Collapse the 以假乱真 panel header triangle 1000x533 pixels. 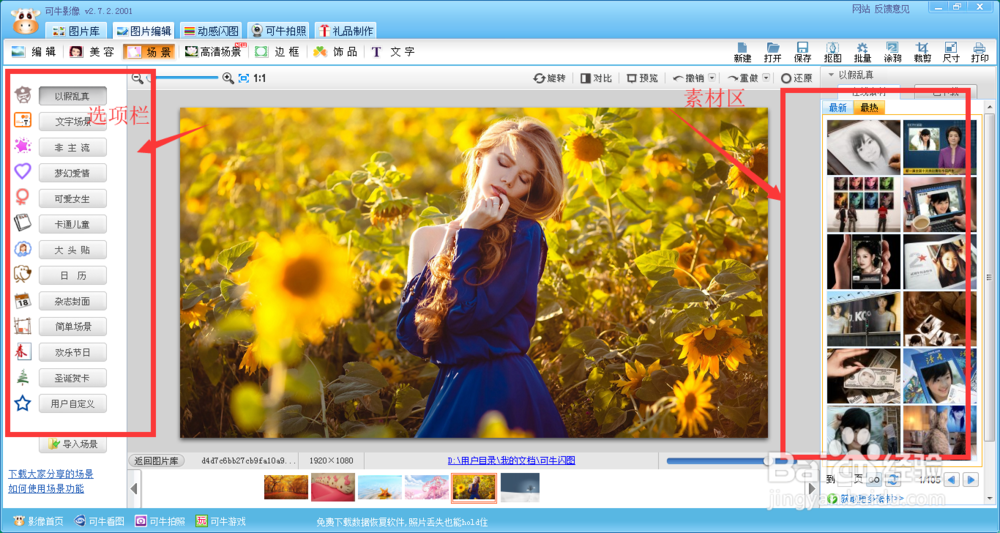830,75
